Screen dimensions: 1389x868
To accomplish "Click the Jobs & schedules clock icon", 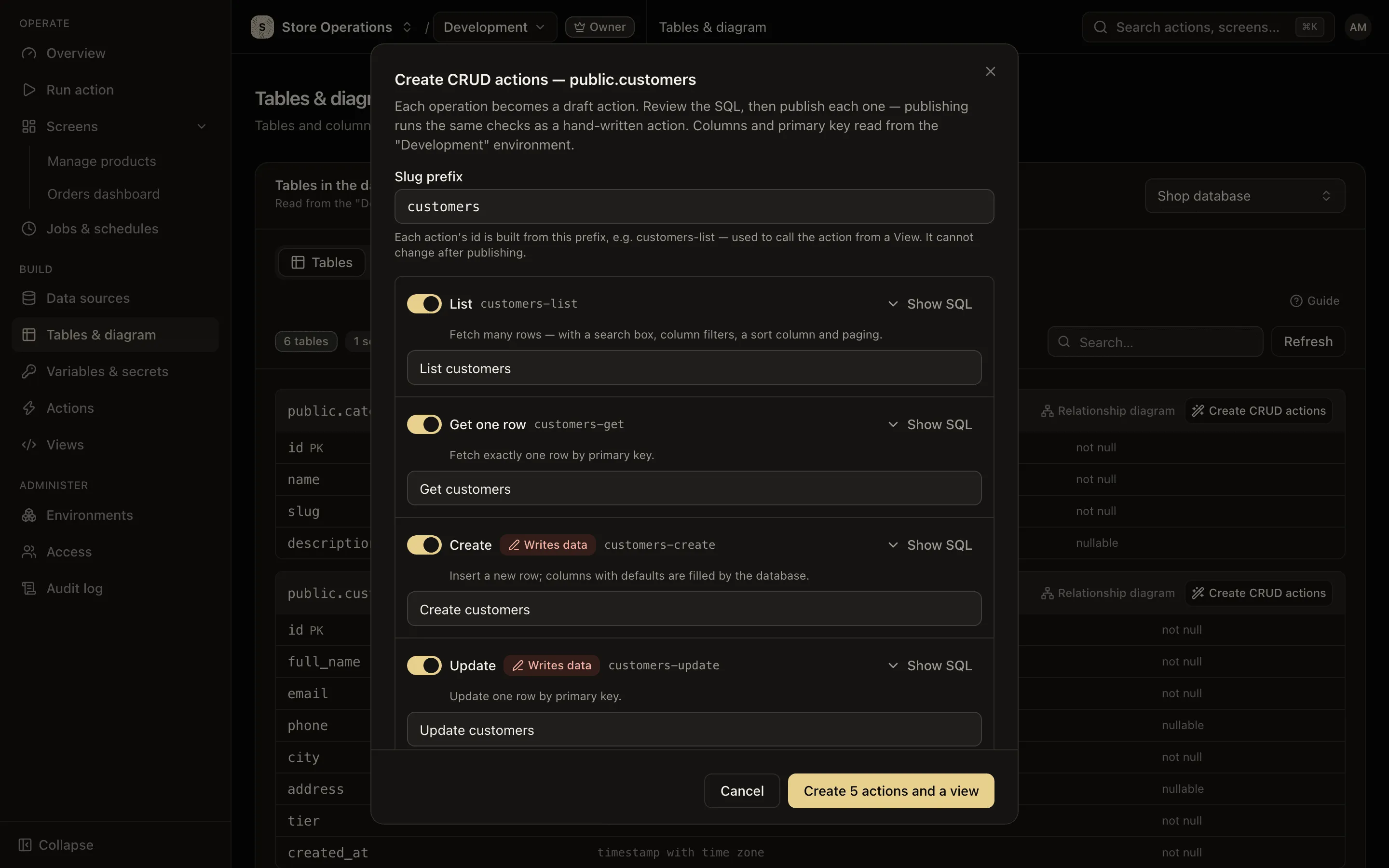I will (29, 229).
